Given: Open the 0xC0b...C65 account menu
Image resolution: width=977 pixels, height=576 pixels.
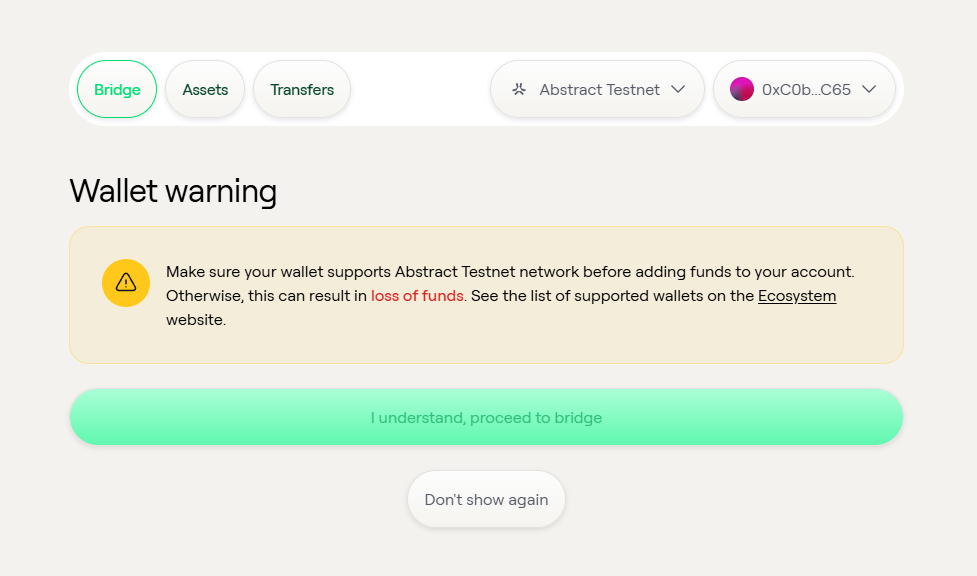Looking at the screenshot, I should pos(806,89).
